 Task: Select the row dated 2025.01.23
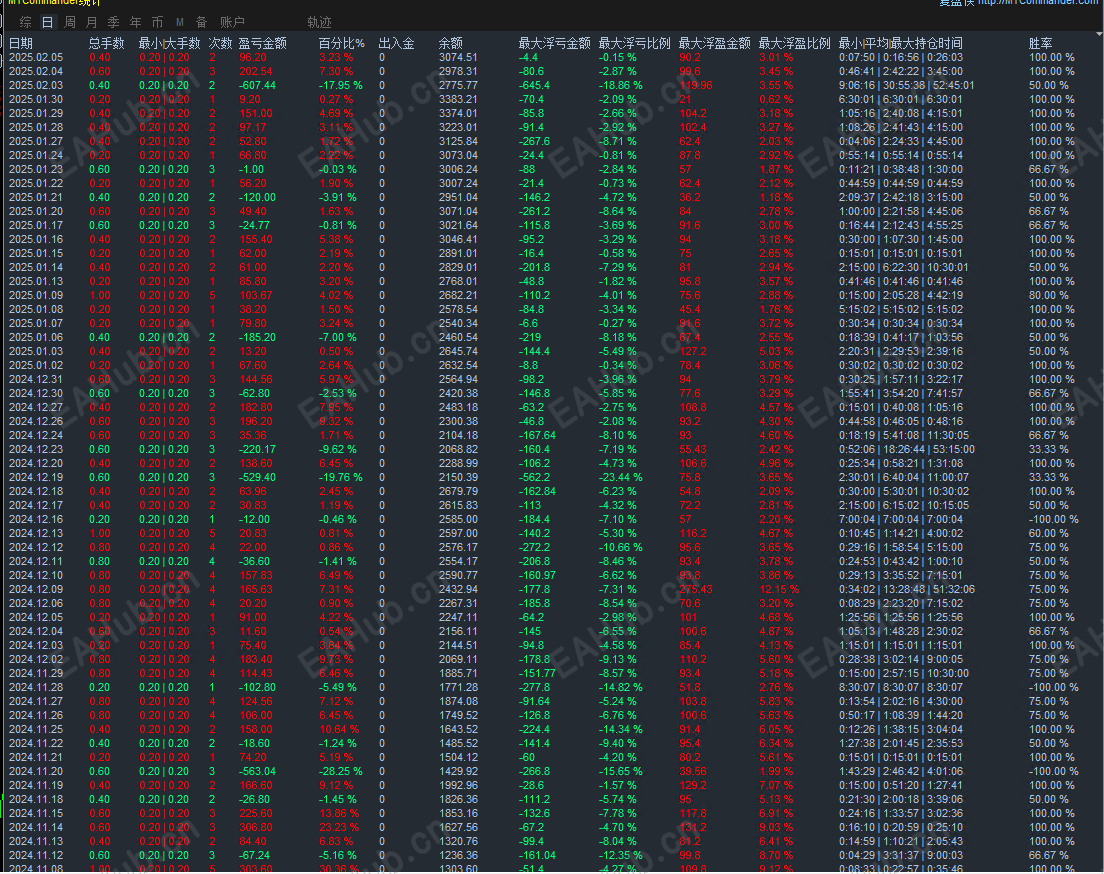pyautogui.click(x=552, y=170)
